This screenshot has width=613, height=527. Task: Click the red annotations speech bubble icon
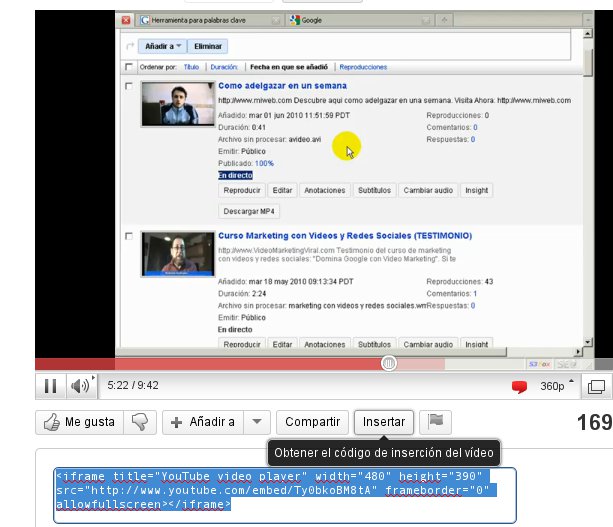coord(519,386)
